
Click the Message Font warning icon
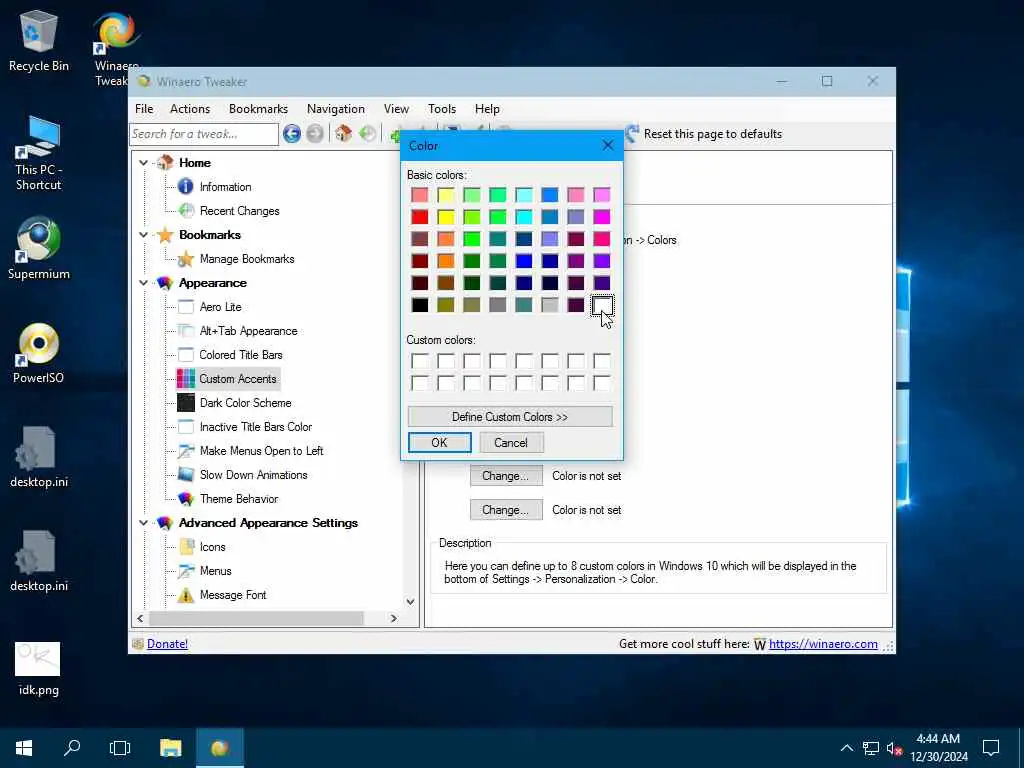pyautogui.click(x=186, y=595)
